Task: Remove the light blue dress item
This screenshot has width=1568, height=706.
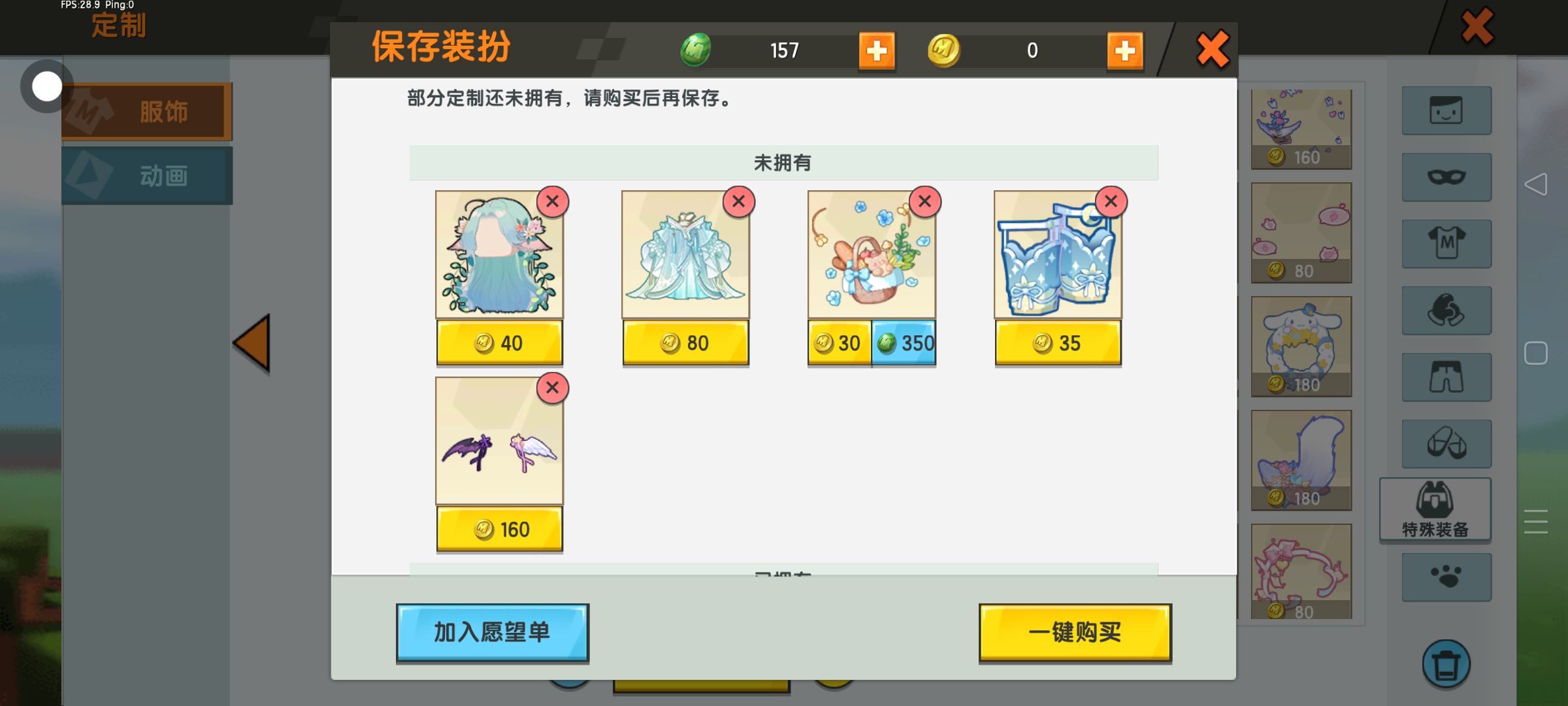Action: point(739,201)
